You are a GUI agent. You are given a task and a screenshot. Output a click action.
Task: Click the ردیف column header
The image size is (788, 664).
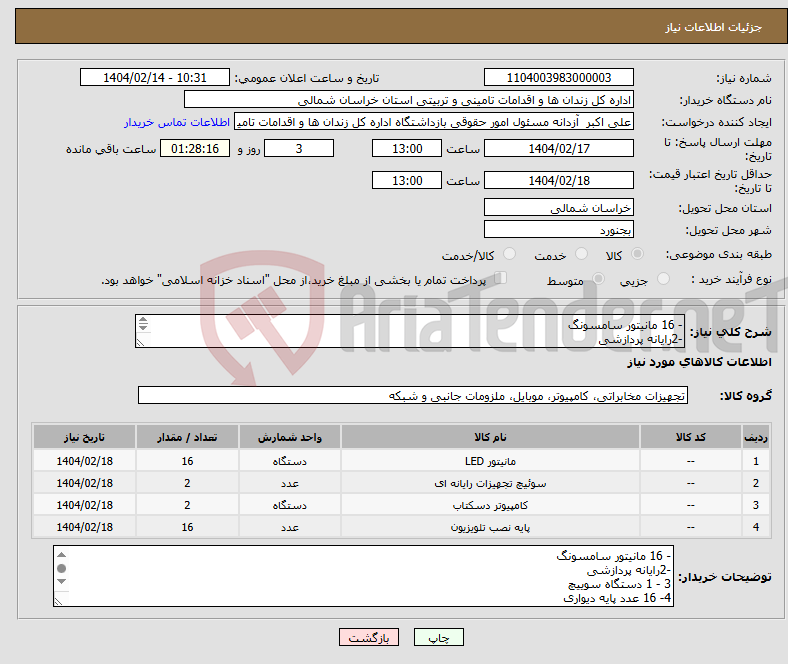(756, 437)
